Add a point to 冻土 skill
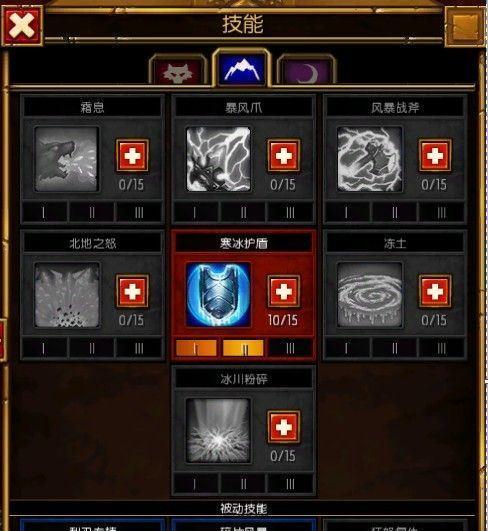 tap(435, 291)
